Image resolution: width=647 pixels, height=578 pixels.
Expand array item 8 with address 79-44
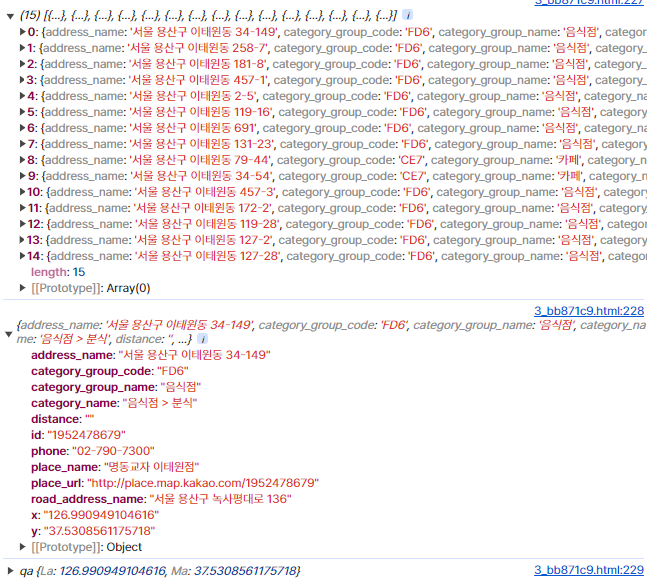[23, 160]
